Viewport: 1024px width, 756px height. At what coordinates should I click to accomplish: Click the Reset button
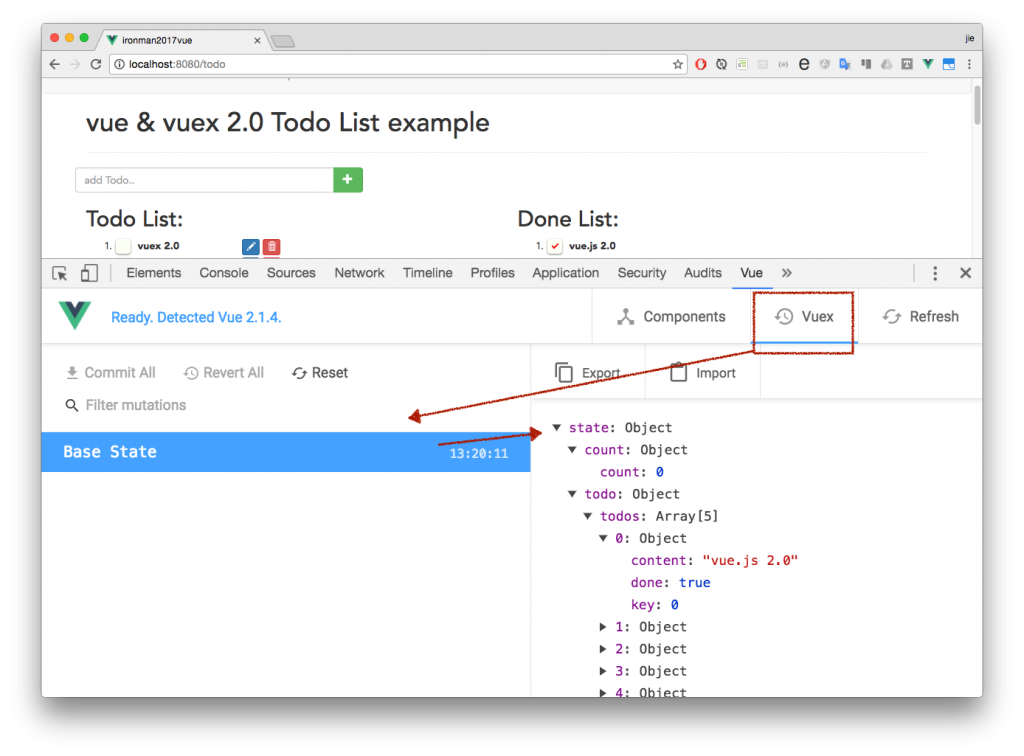(320, 373)
